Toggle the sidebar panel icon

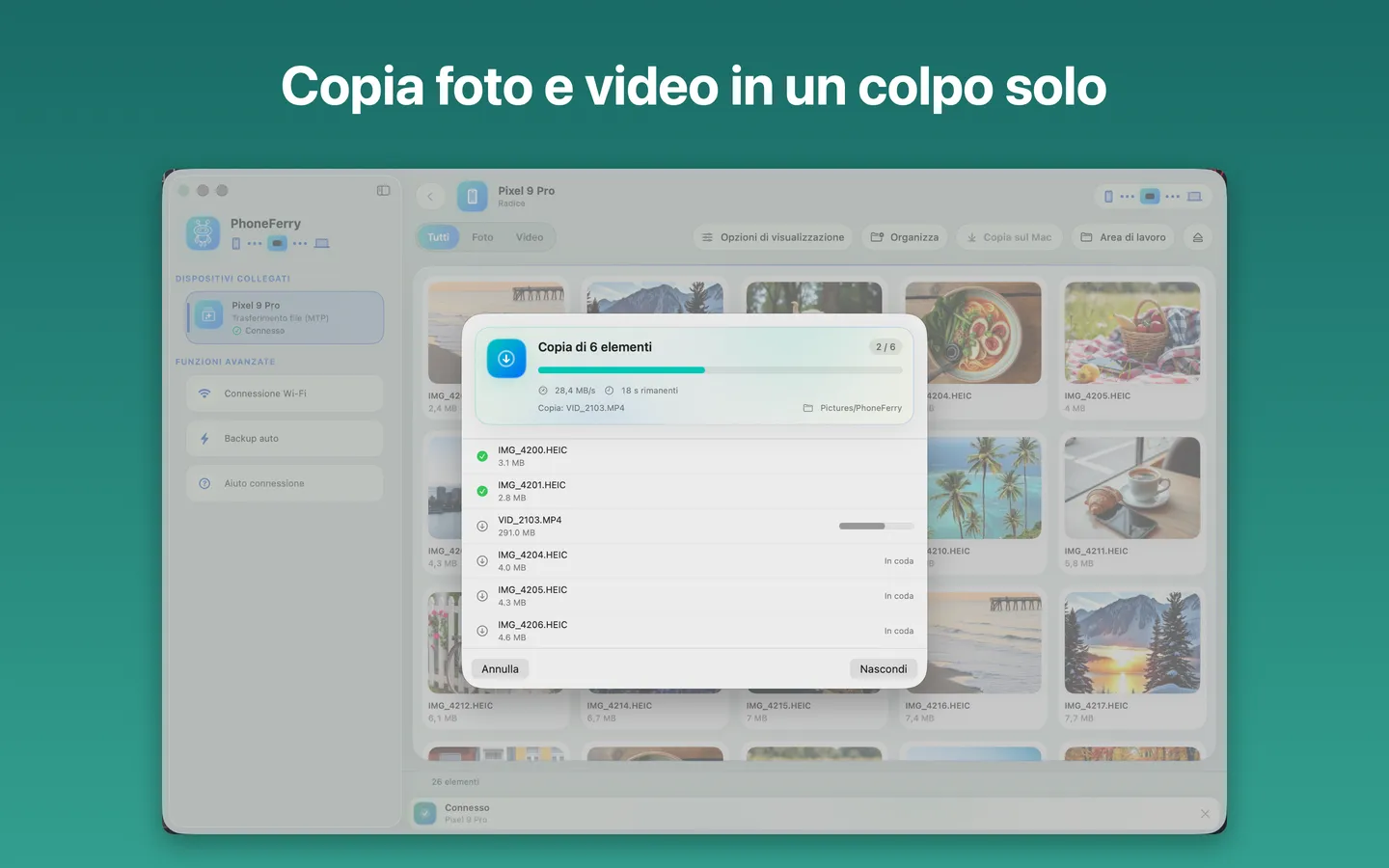383,190
